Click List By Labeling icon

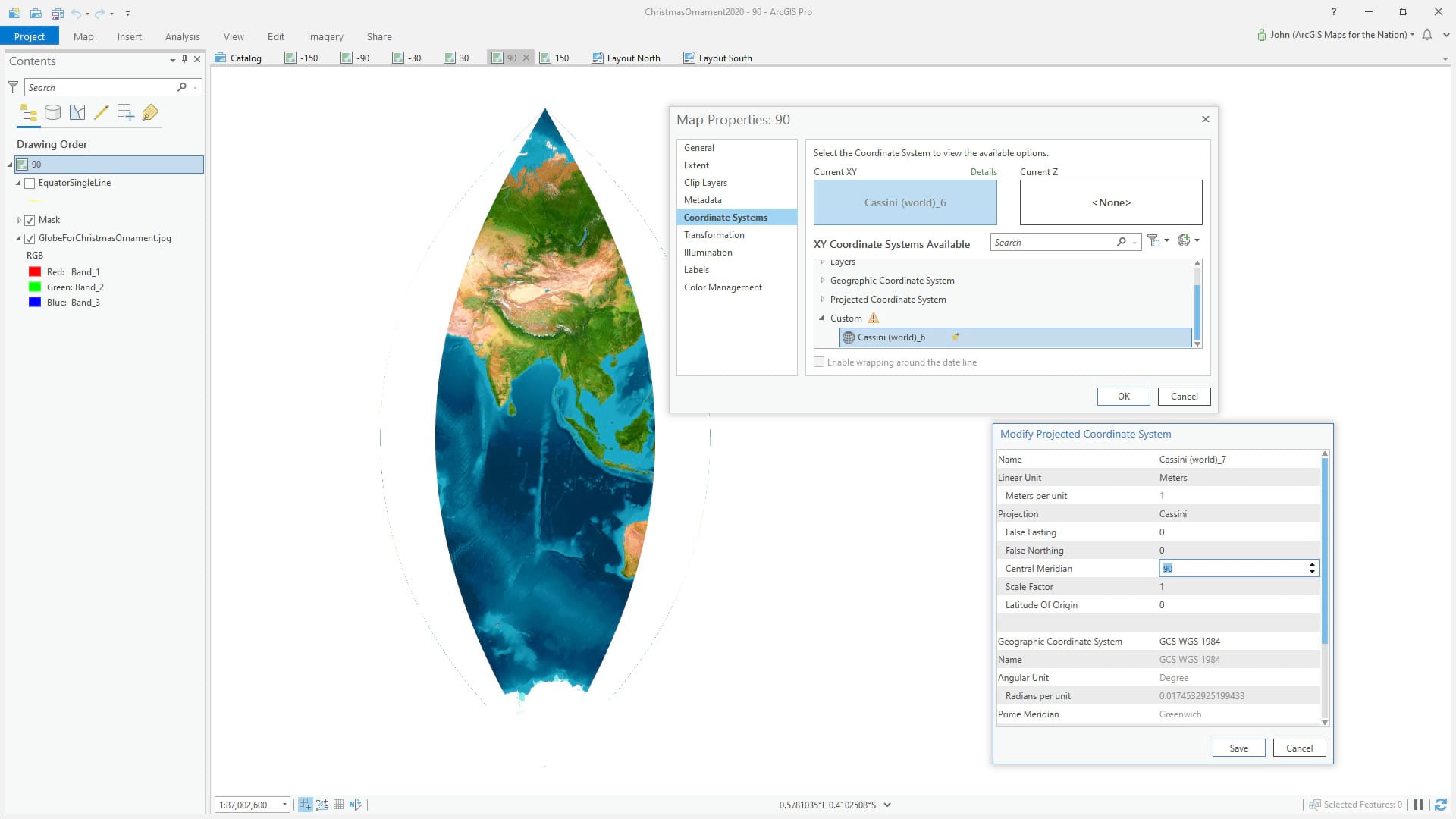pos(150,113)
